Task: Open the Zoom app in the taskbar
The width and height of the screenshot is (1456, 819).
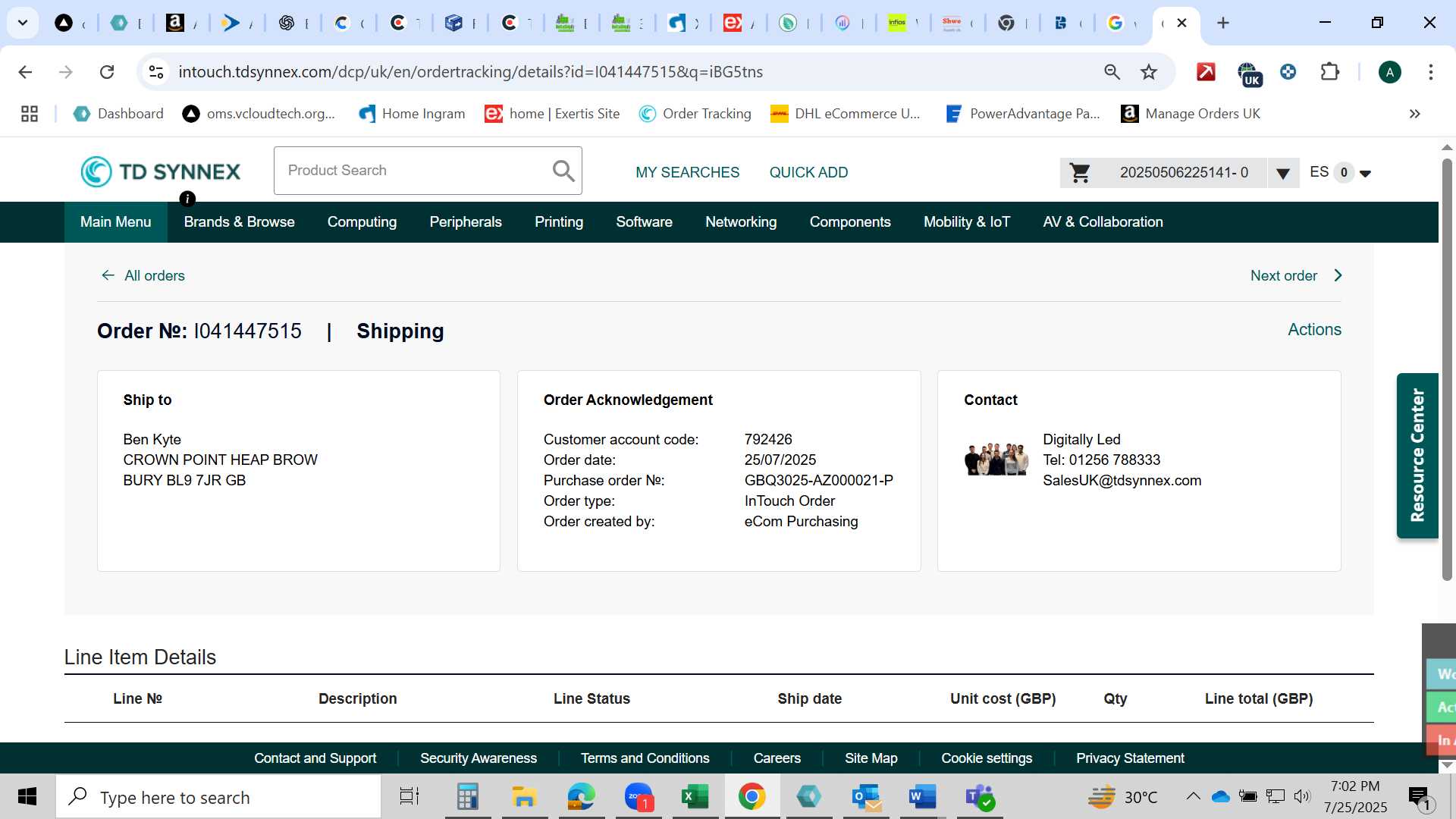Action: (639, 797)
